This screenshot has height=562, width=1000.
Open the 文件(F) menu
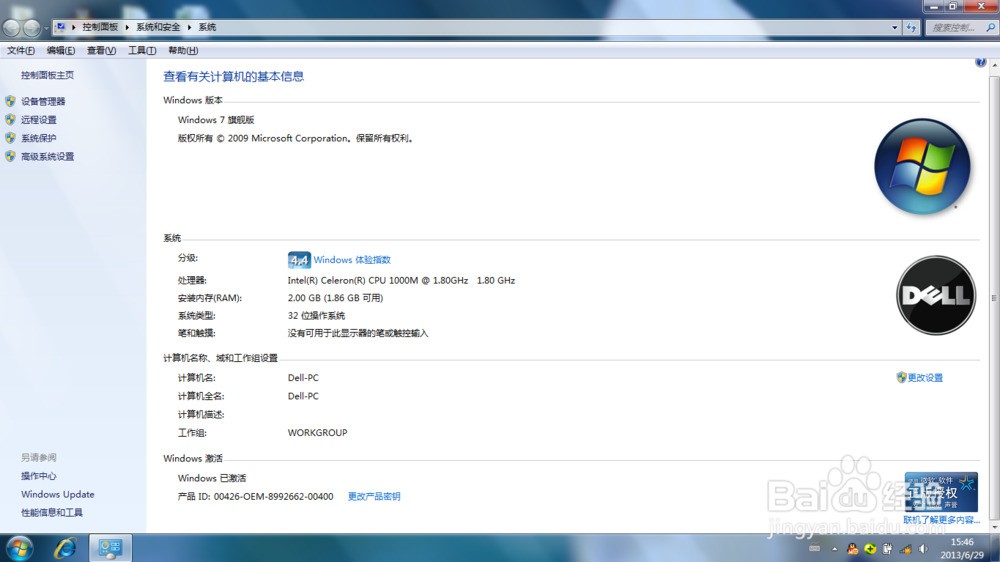pyautogui.click(x=20, y=50)
